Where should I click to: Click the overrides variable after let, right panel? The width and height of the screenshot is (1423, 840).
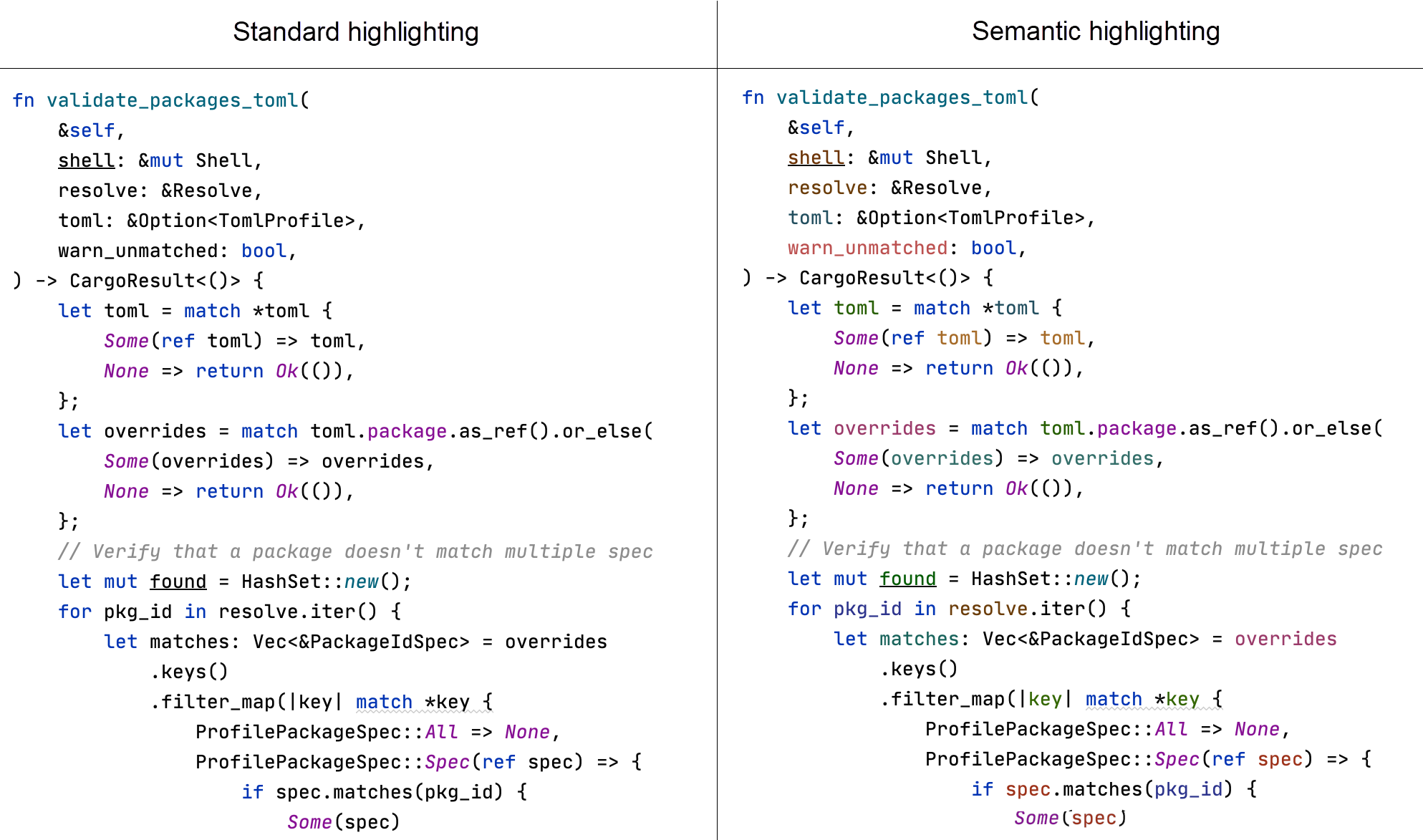click(884, 428)
